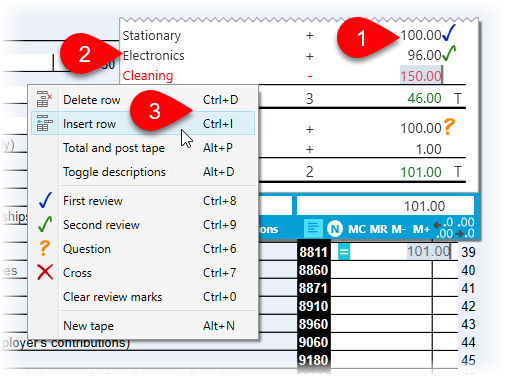The width and height of the screenshot is (505, 376).
Task: Click the blue First review checkmark icon
Action: click(45, 200)
